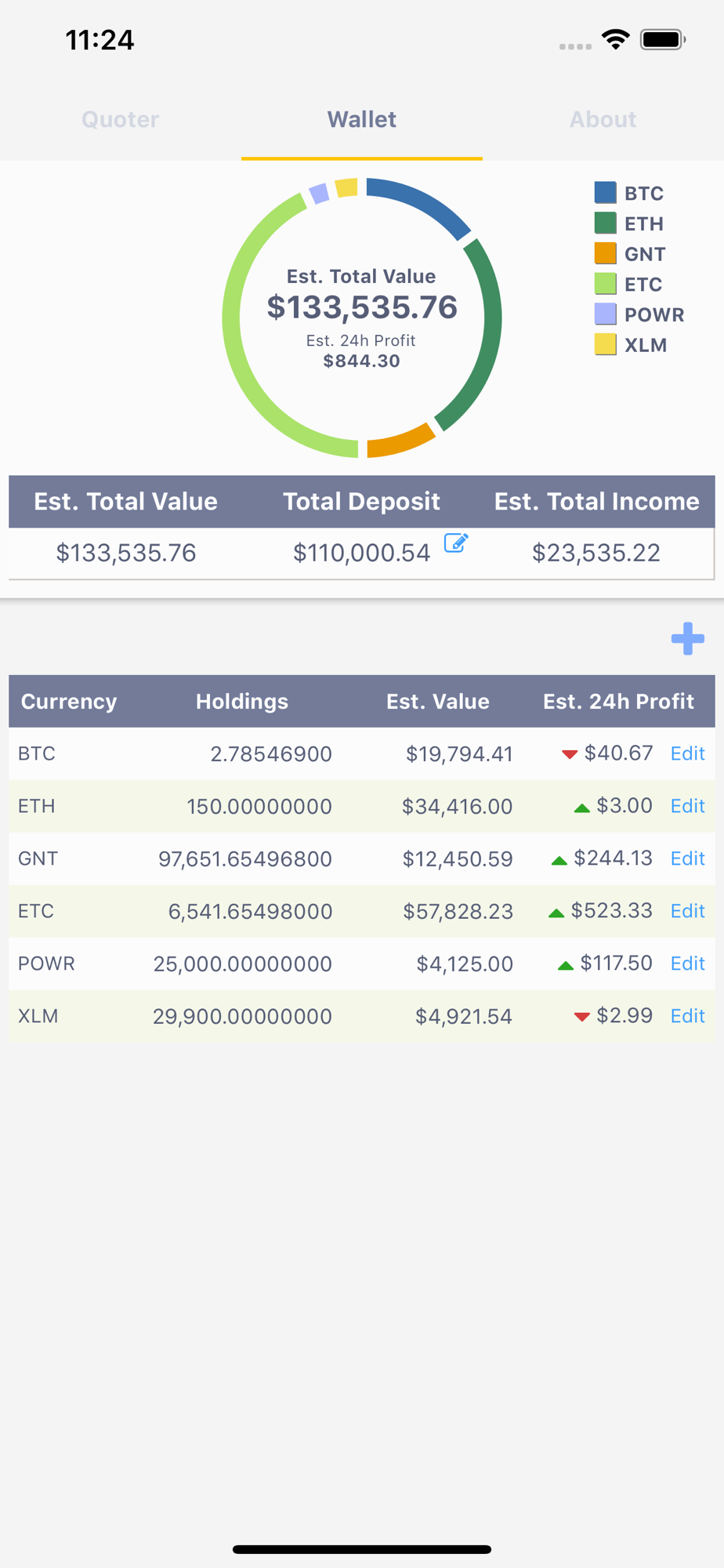Click Edit link for BTC holdings
Image resolution: width=724 pixels, height=1568 pixels.
(x=687, y=753)
